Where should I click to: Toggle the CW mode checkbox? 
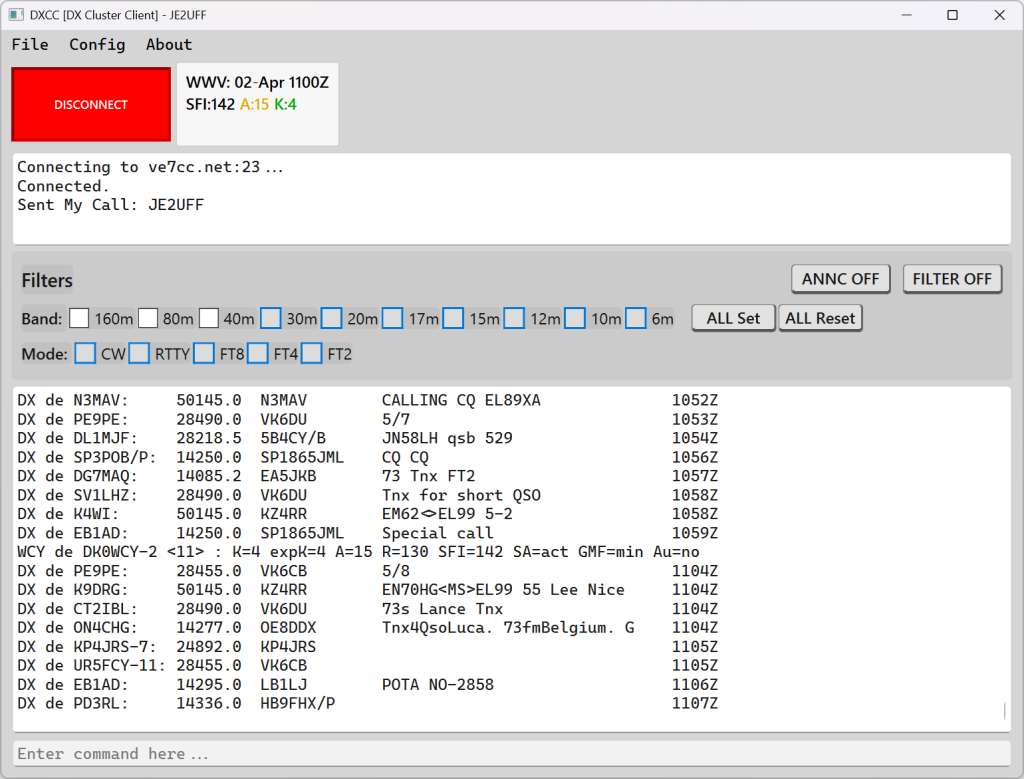(x=85, y=353)
